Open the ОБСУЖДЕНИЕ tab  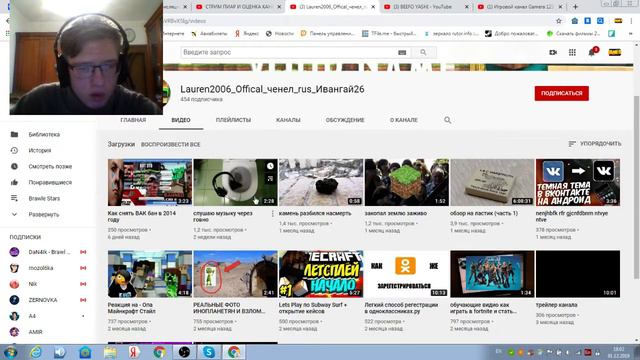[x=345, y=120]
